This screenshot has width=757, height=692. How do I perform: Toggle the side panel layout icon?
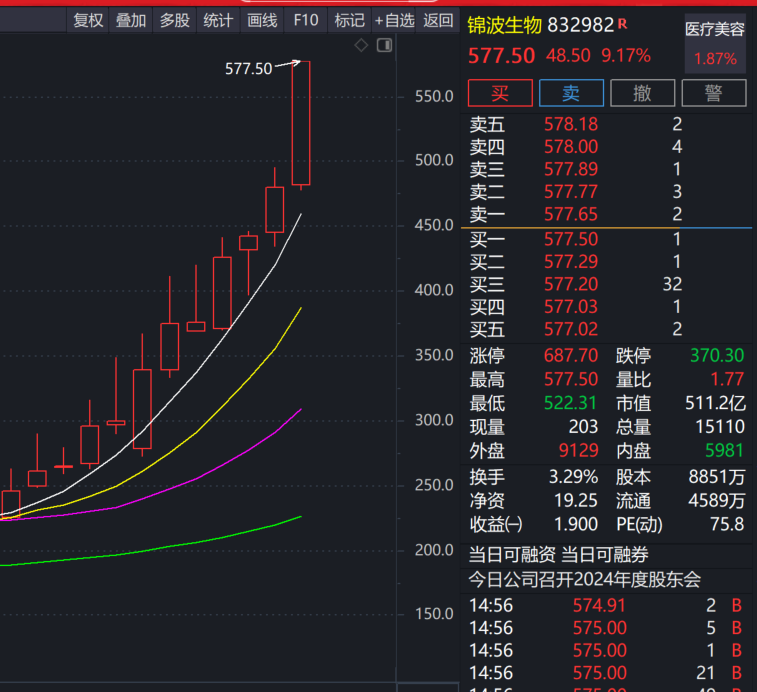click(x=384, y=45)
